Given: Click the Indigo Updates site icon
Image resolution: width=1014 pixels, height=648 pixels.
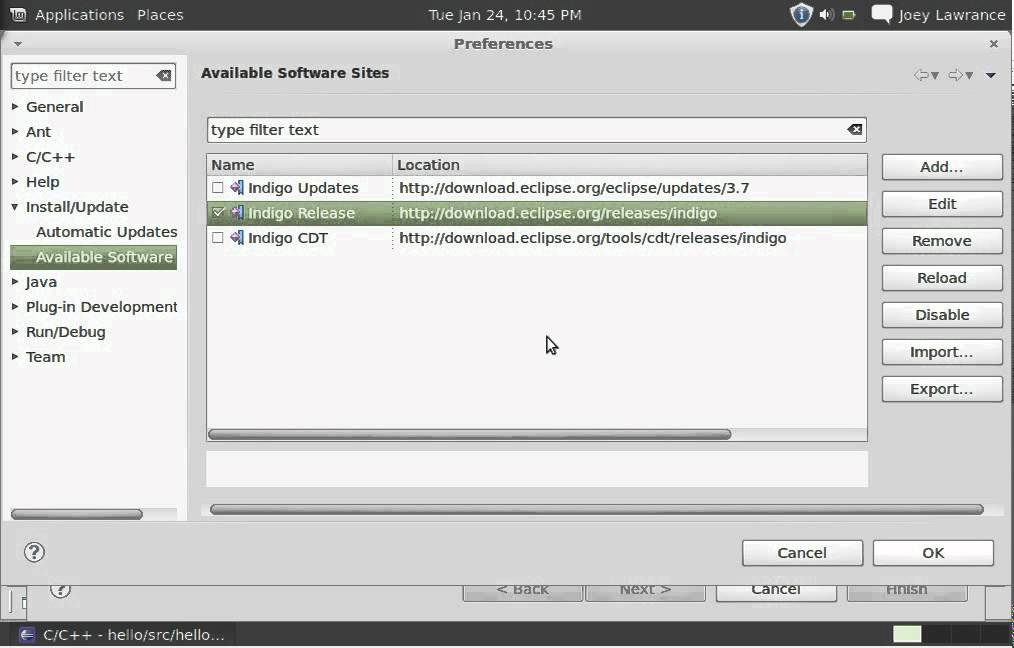Looking at the screenshot, I should click(x=237, y=188).
